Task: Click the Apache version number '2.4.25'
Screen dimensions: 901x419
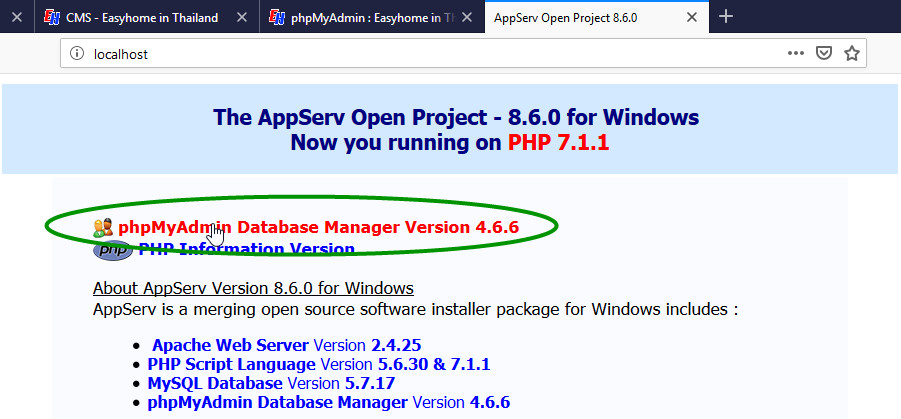Action: tap(396, 345)
